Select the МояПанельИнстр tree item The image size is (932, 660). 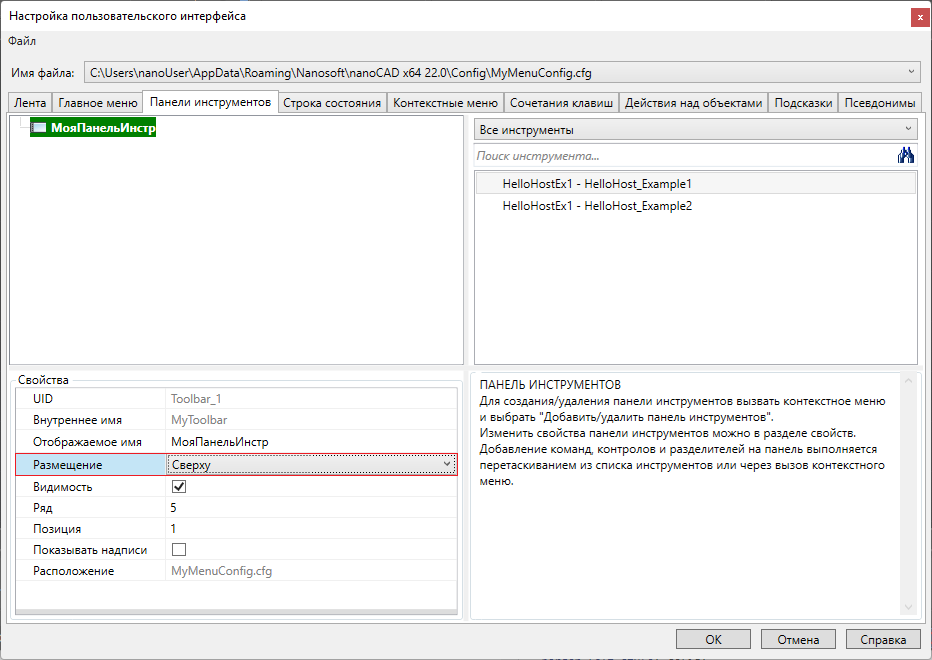coord(103,128)
